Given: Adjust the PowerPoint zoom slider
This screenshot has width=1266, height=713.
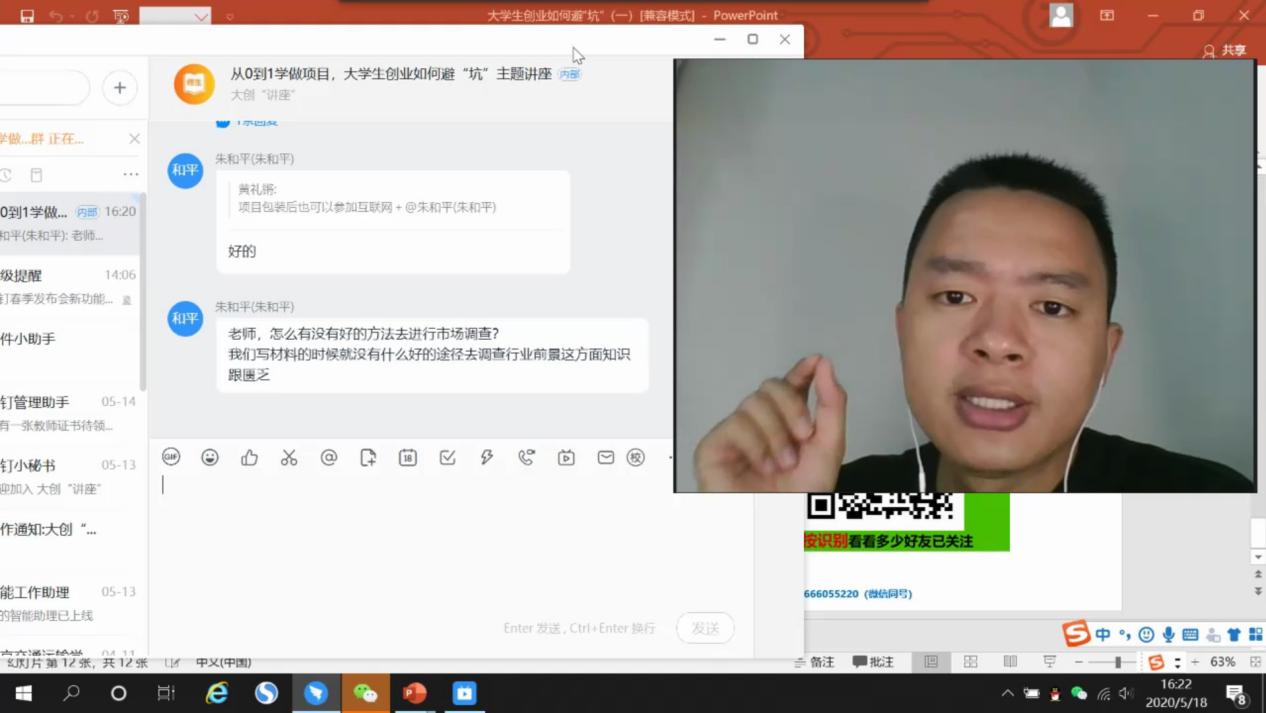Looking at the screenshot, I should coord(1118,662).
